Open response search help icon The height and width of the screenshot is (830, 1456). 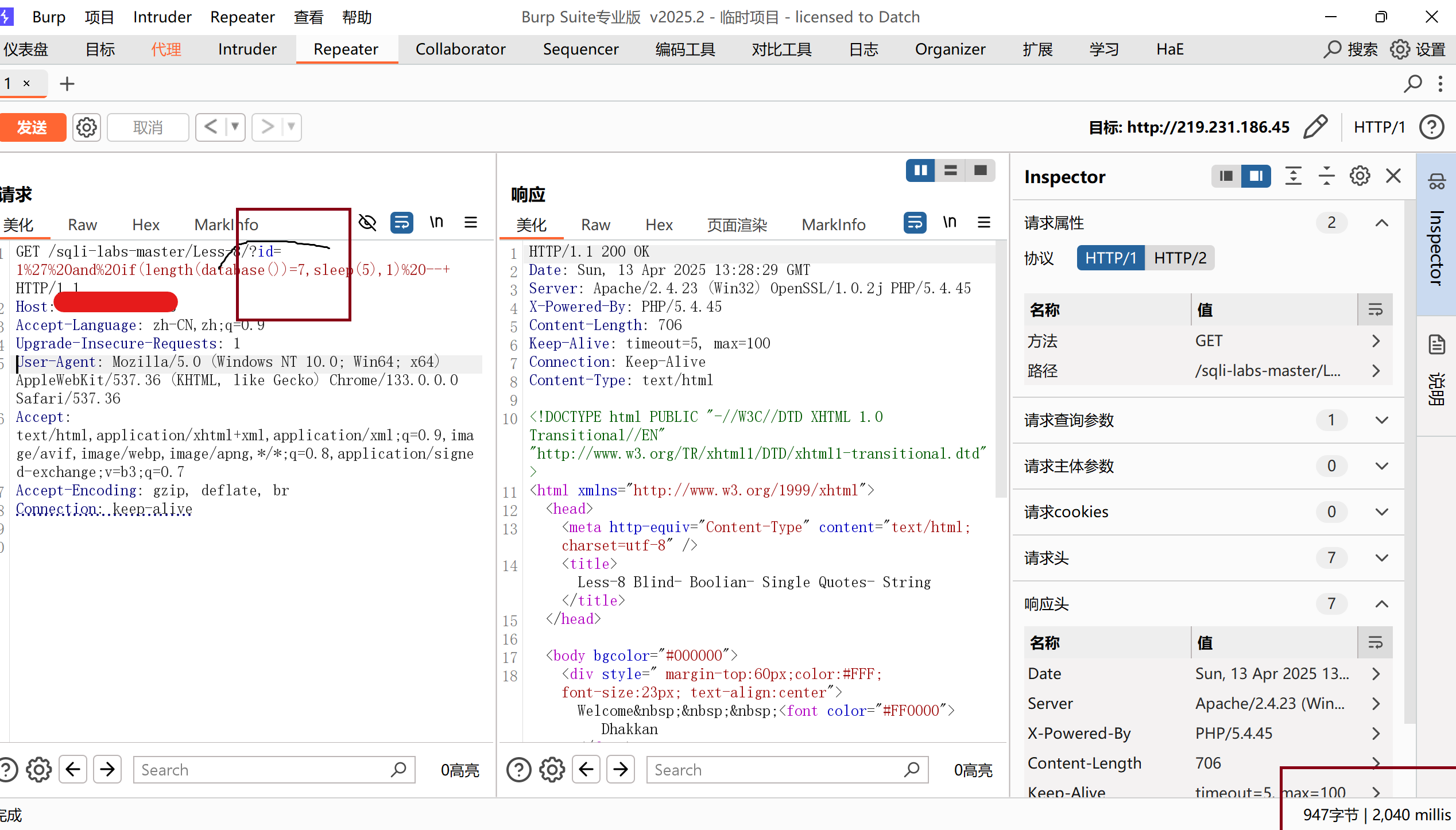[519, 770]
